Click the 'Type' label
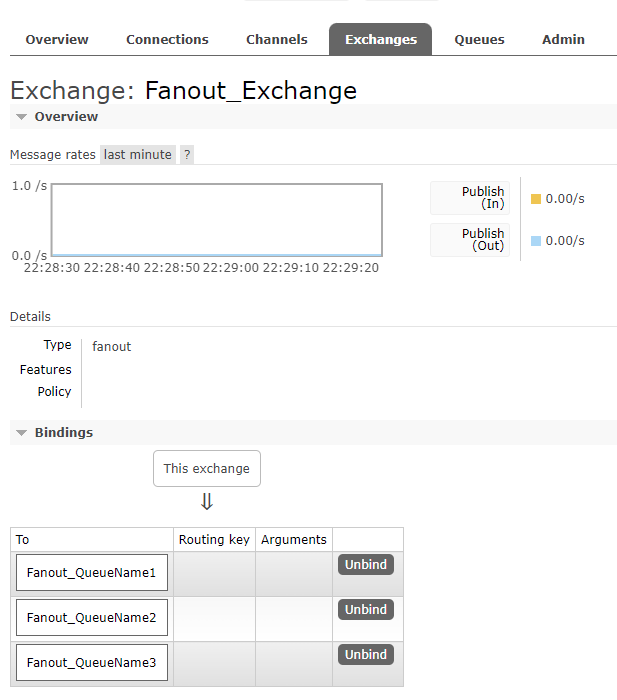 57,345
